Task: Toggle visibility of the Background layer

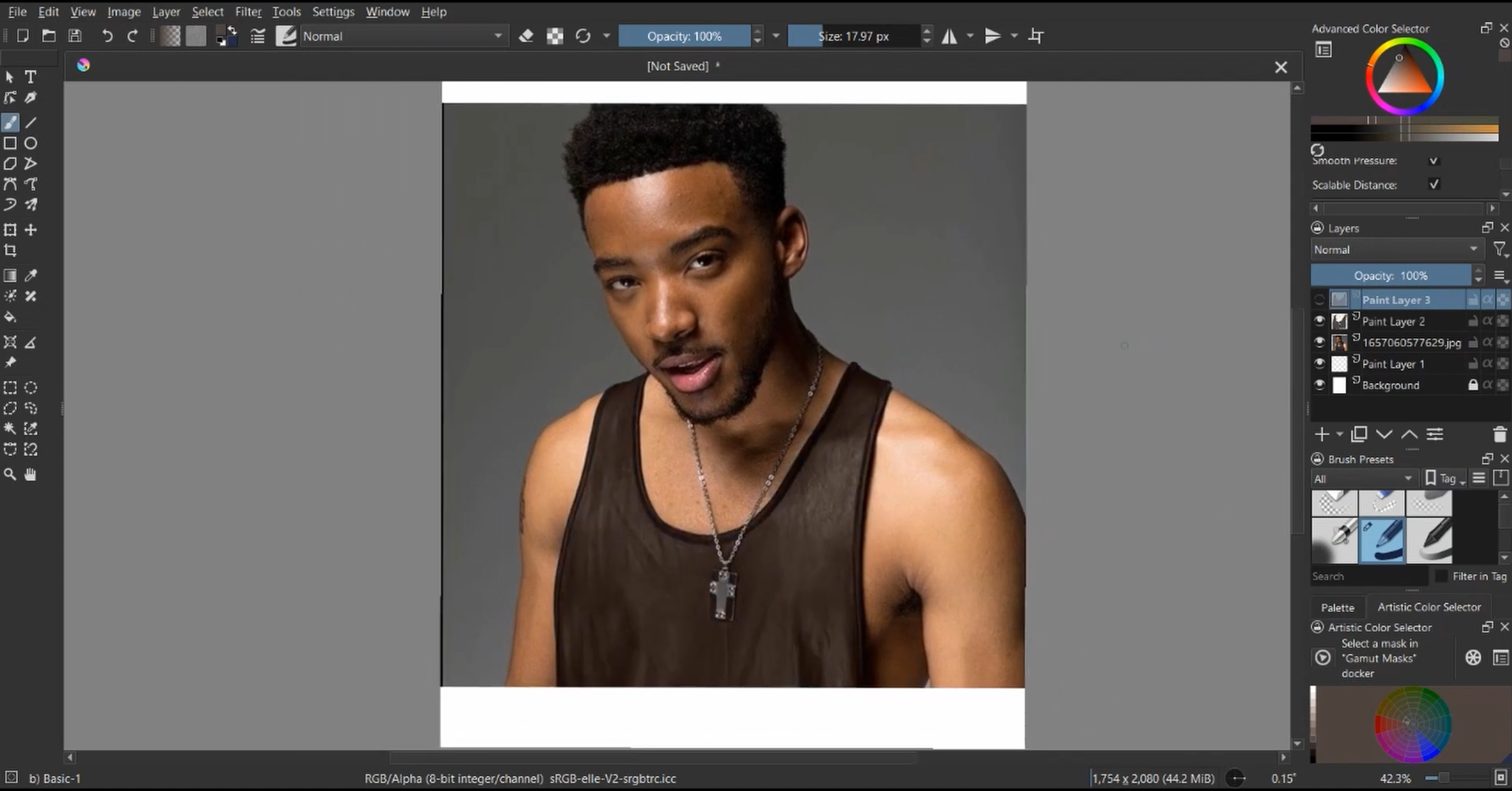Action: (x=1320, y=385)
